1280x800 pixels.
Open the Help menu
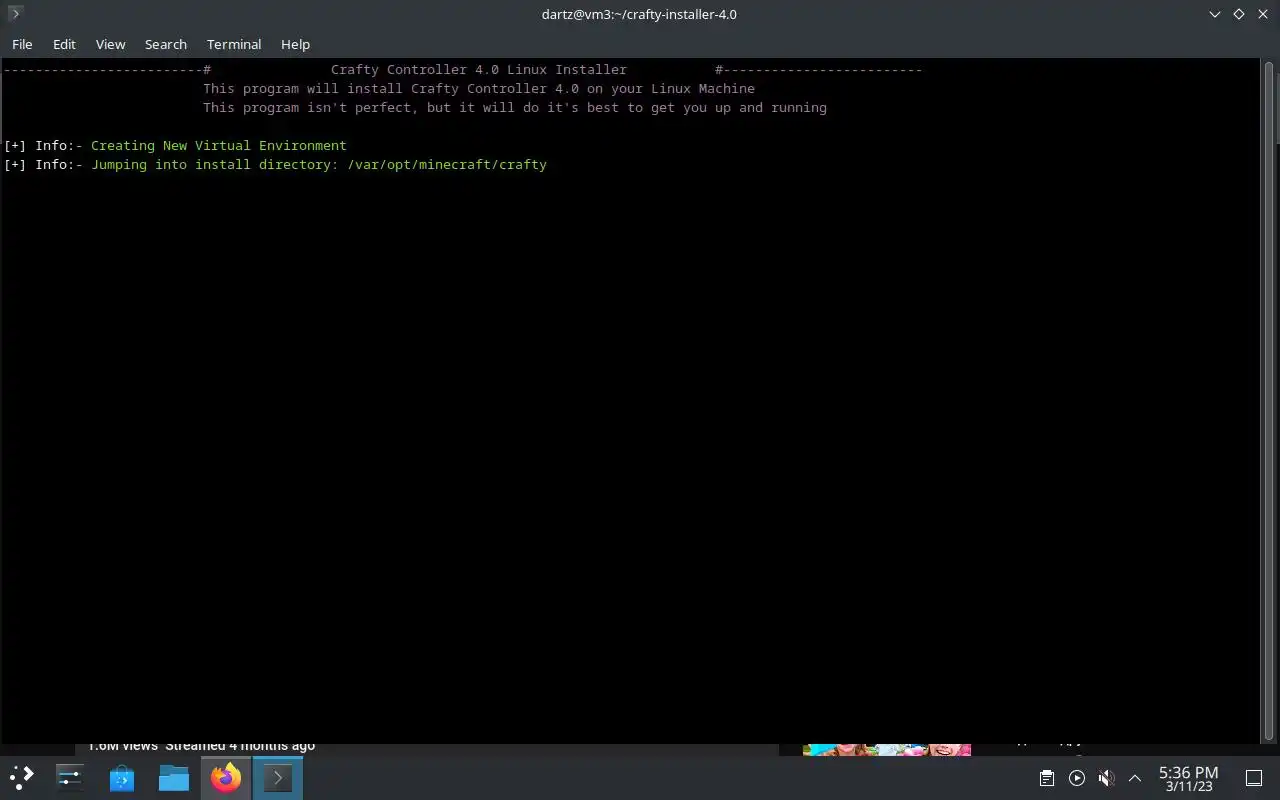(x=295, y=44)
